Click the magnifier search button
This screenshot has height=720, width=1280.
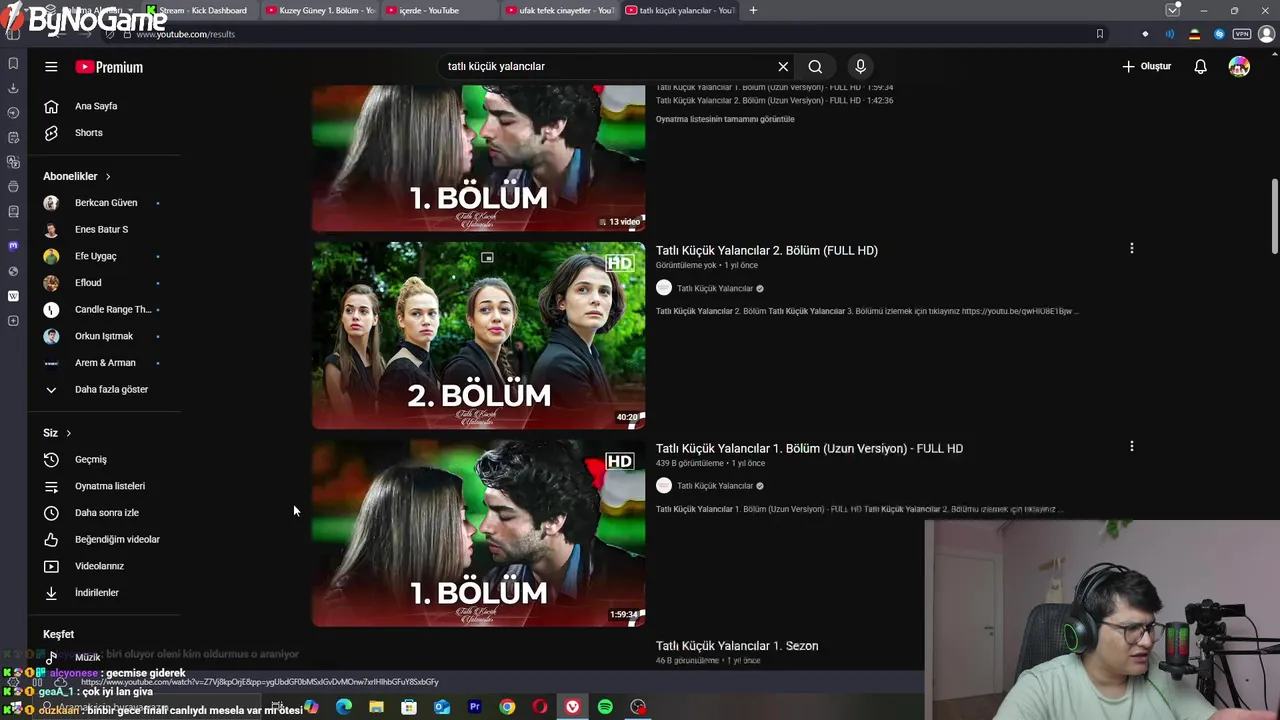815,66
